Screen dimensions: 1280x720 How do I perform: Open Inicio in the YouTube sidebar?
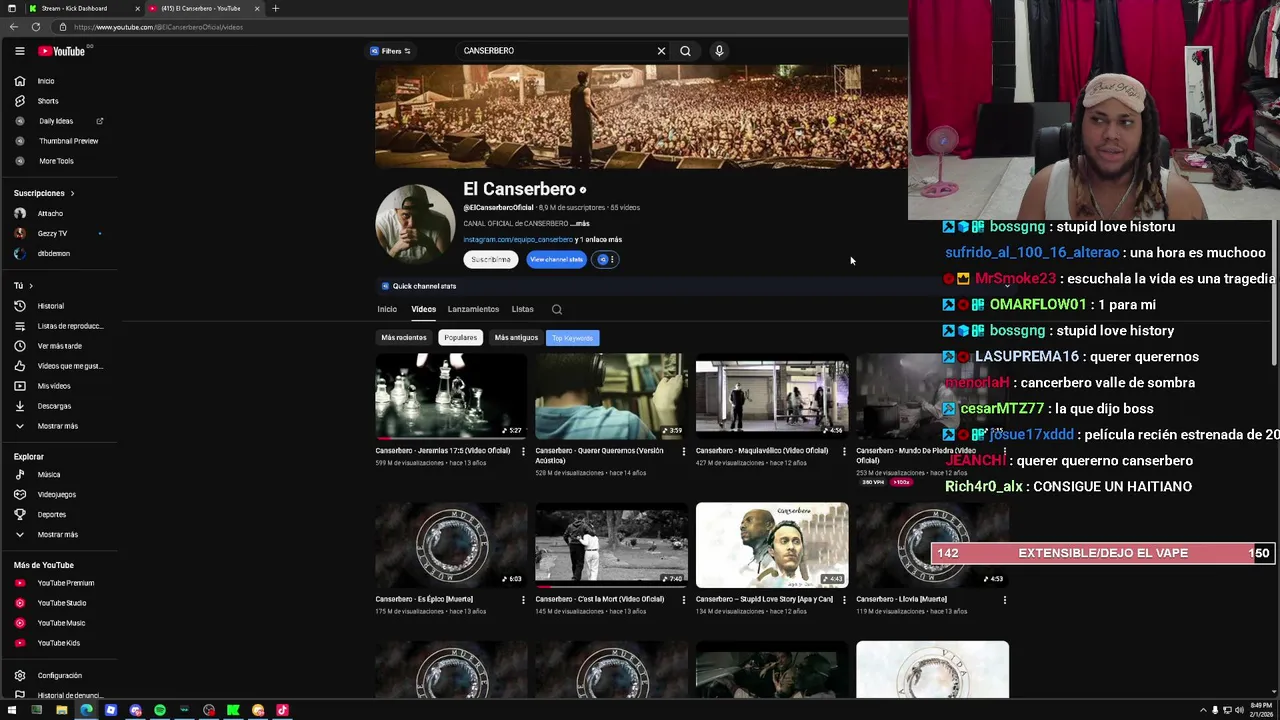[46, 81]
